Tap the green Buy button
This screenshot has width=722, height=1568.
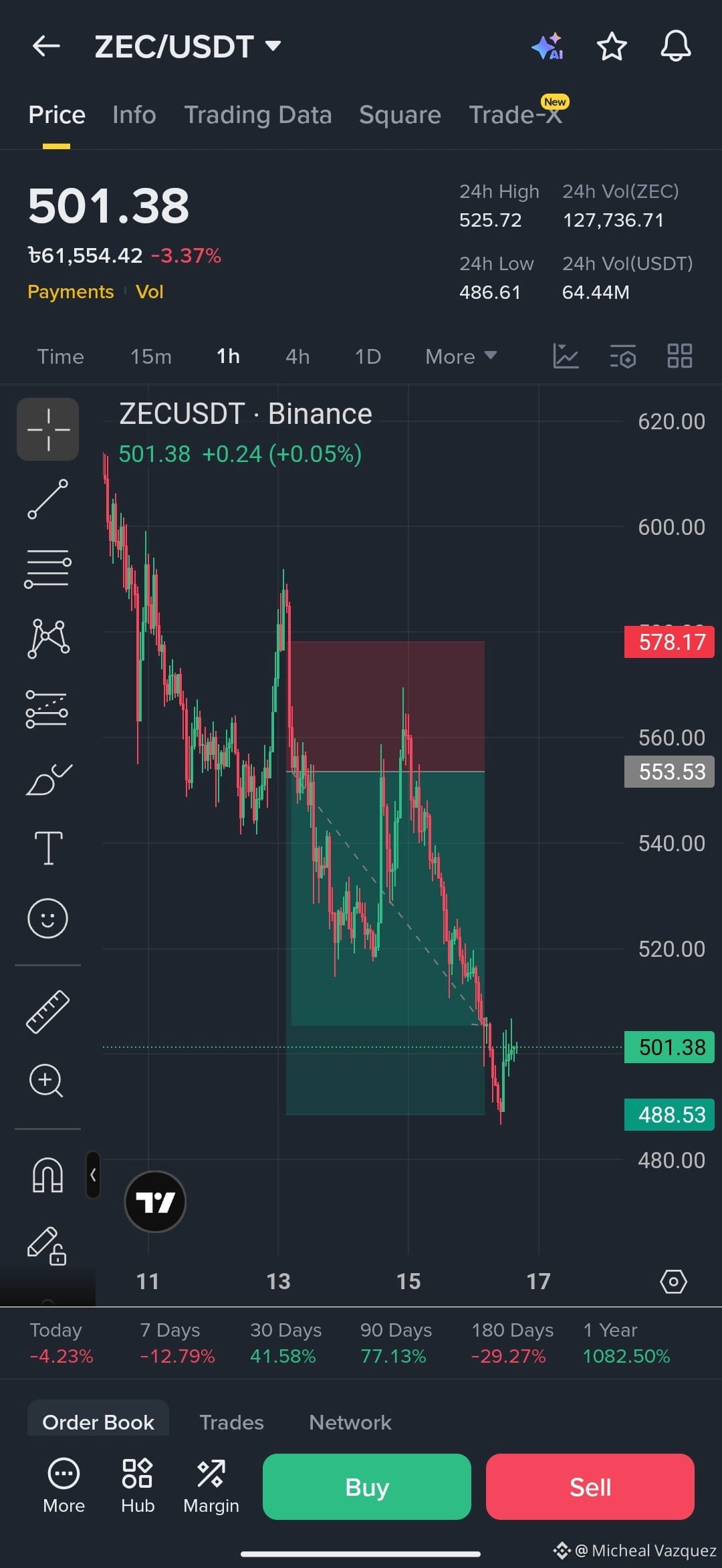(367, 1486)
